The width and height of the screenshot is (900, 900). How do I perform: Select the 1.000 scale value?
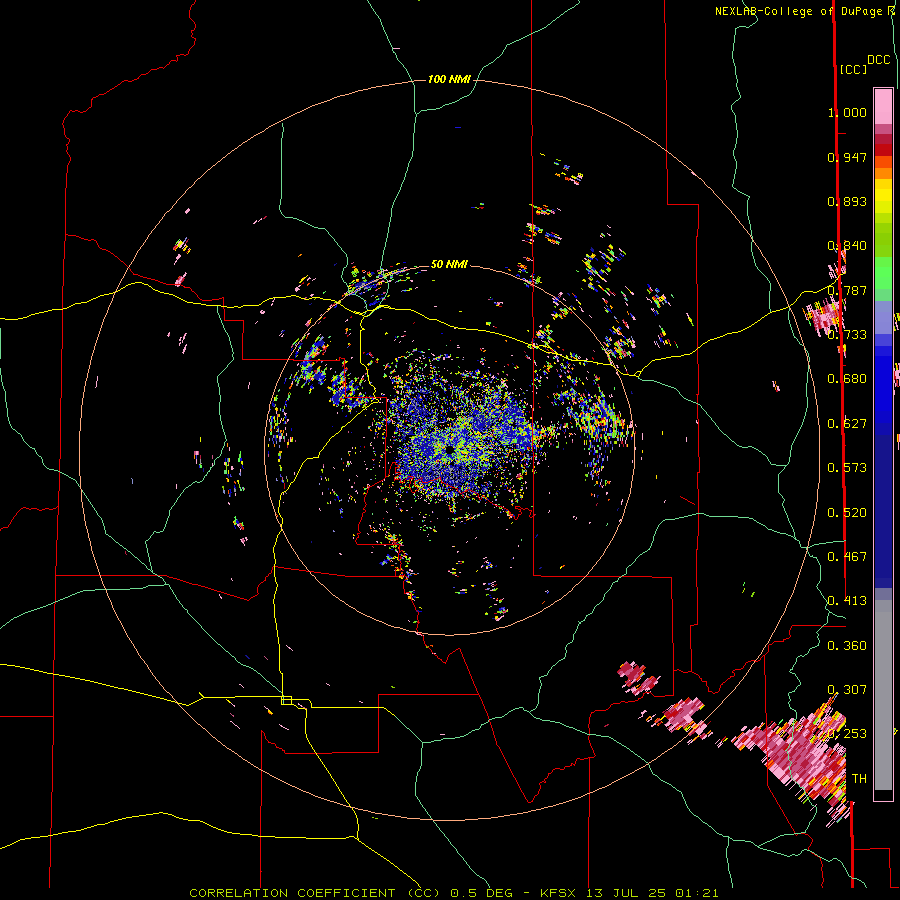point(847,112)
